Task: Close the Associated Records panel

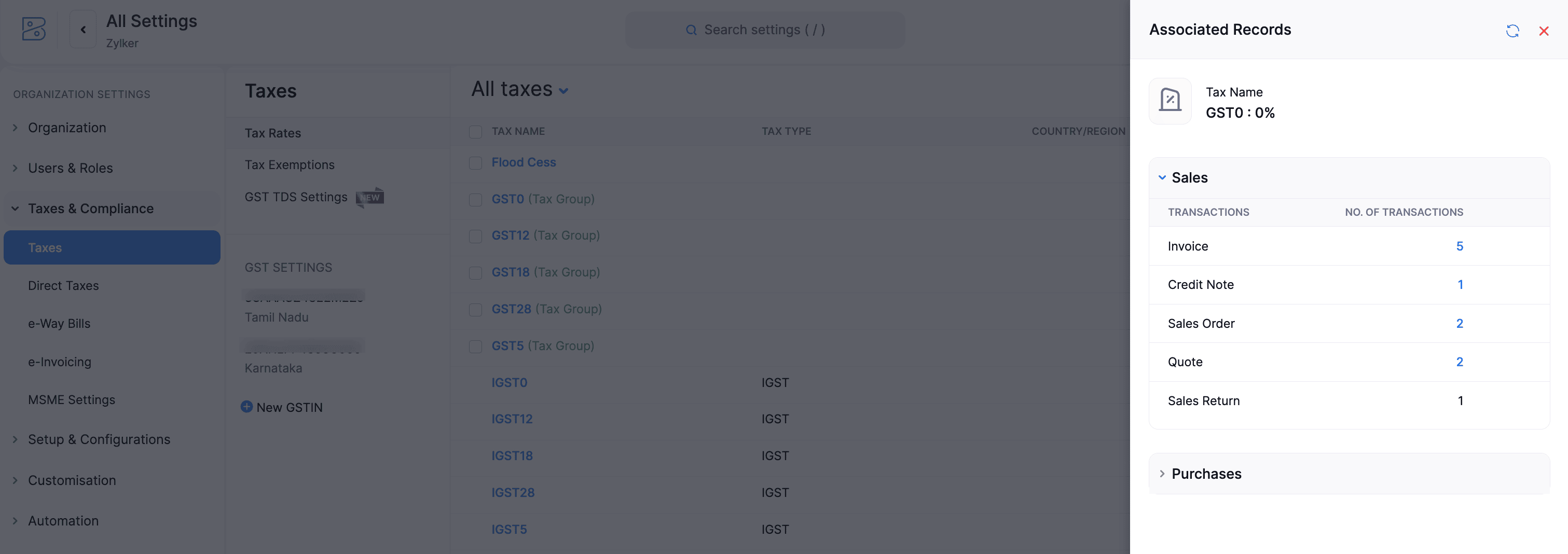Action: point(1544,31)
